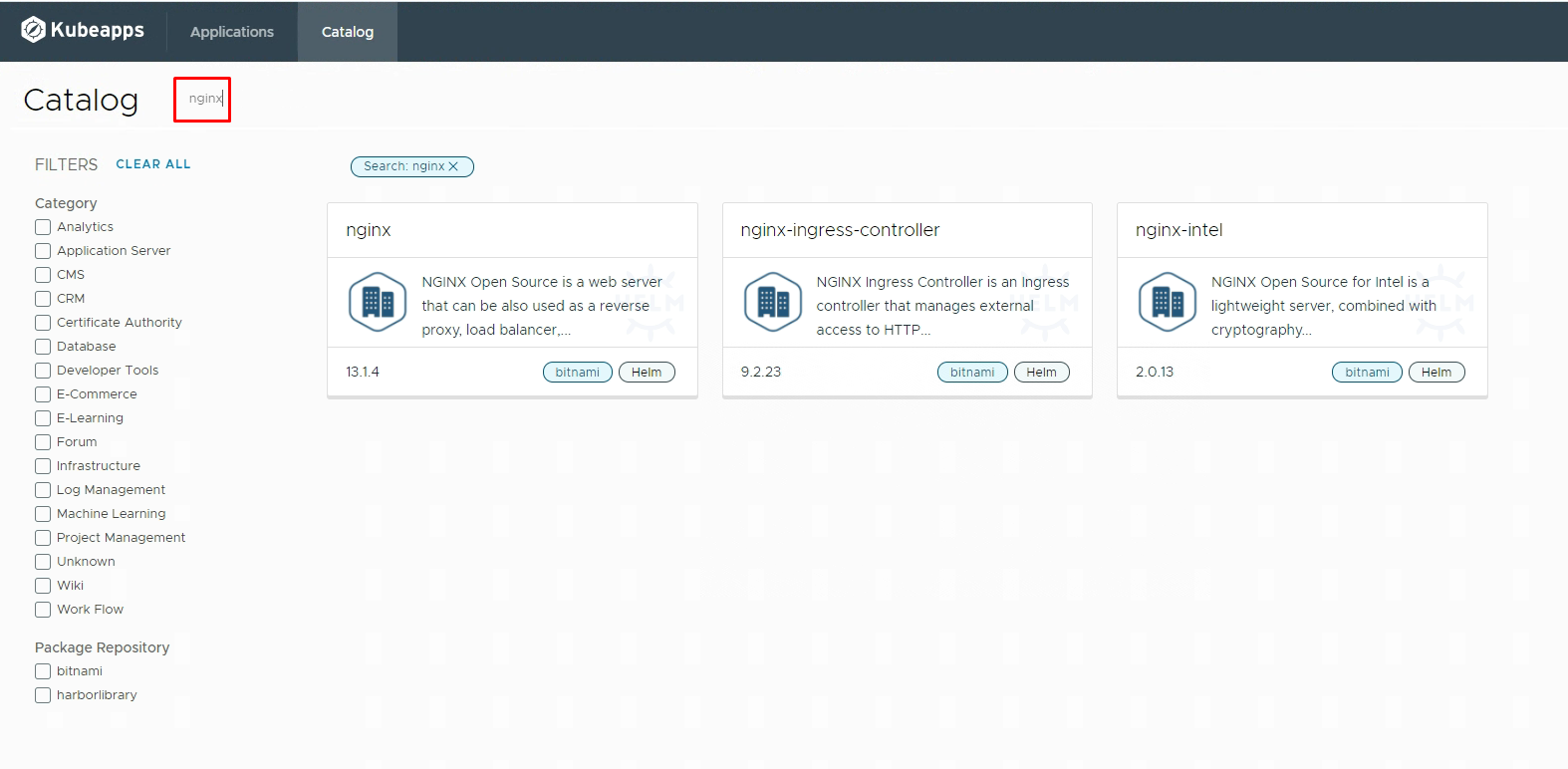Screen dimensions: 1568x769
Task: Check the Unknown category filter
Action: coord(43,562)
